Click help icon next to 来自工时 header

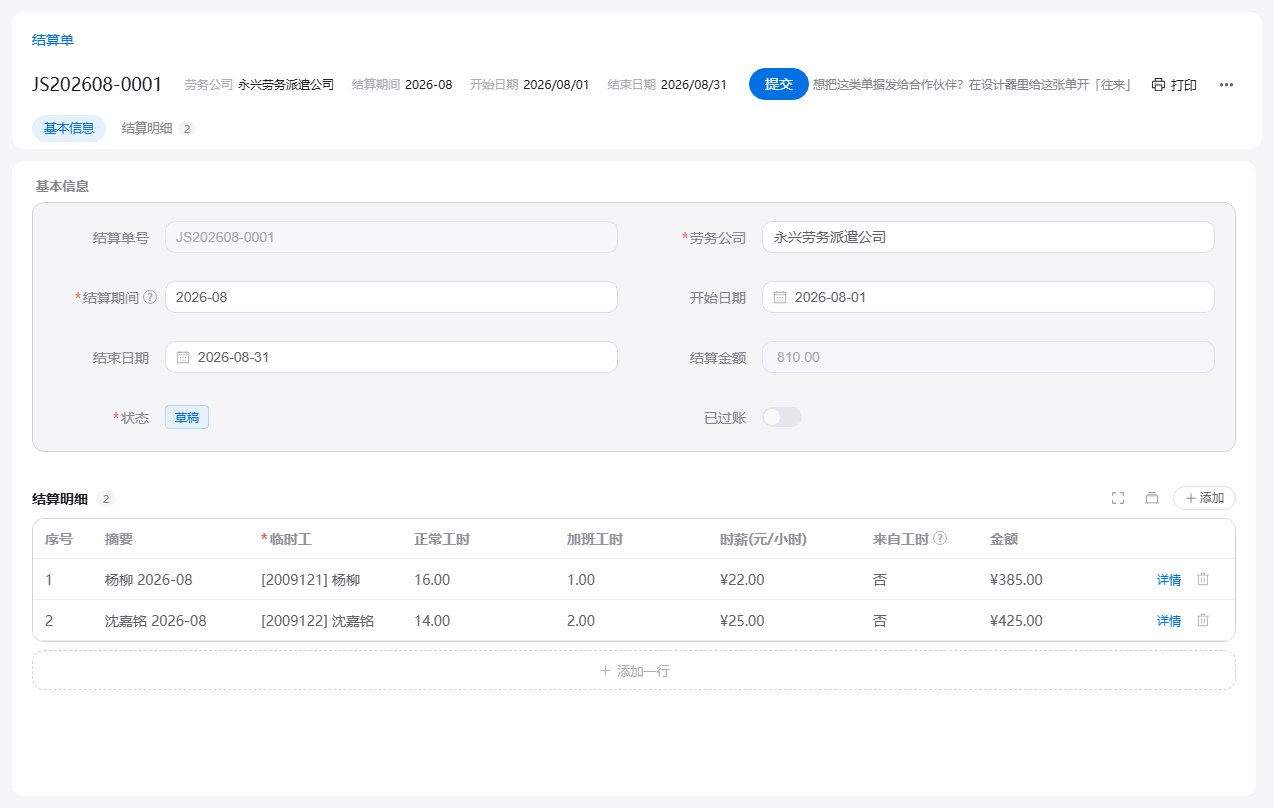click(x=940, y=538)
